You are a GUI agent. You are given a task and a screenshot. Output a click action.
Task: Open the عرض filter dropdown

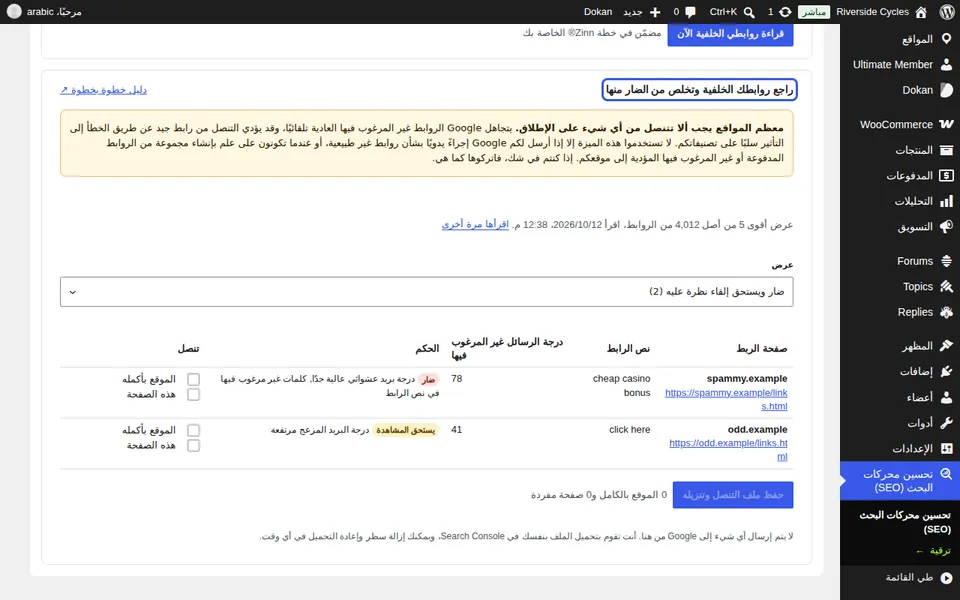(x=427, y=292)
